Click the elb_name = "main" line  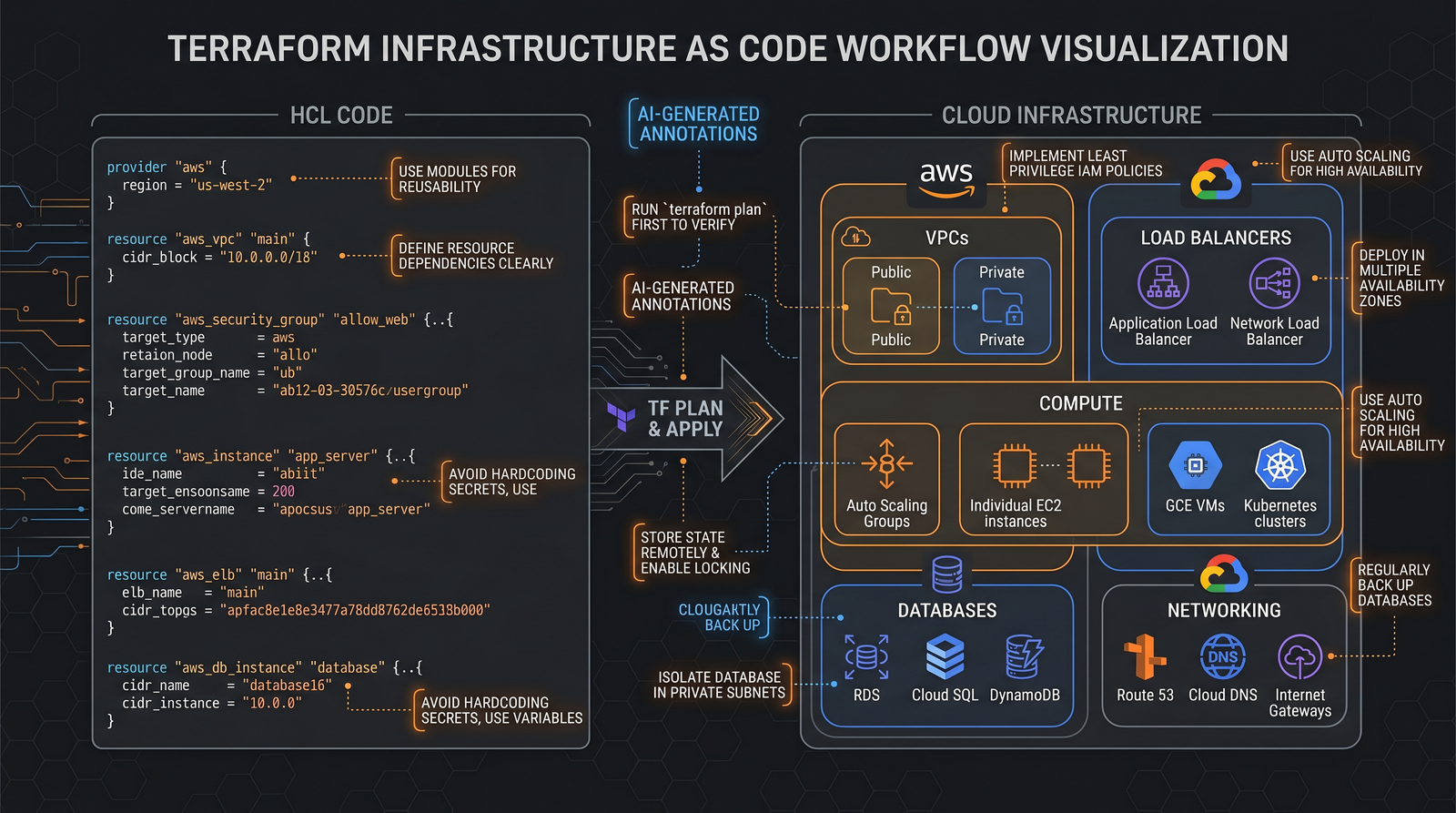(x=193, y=593)
